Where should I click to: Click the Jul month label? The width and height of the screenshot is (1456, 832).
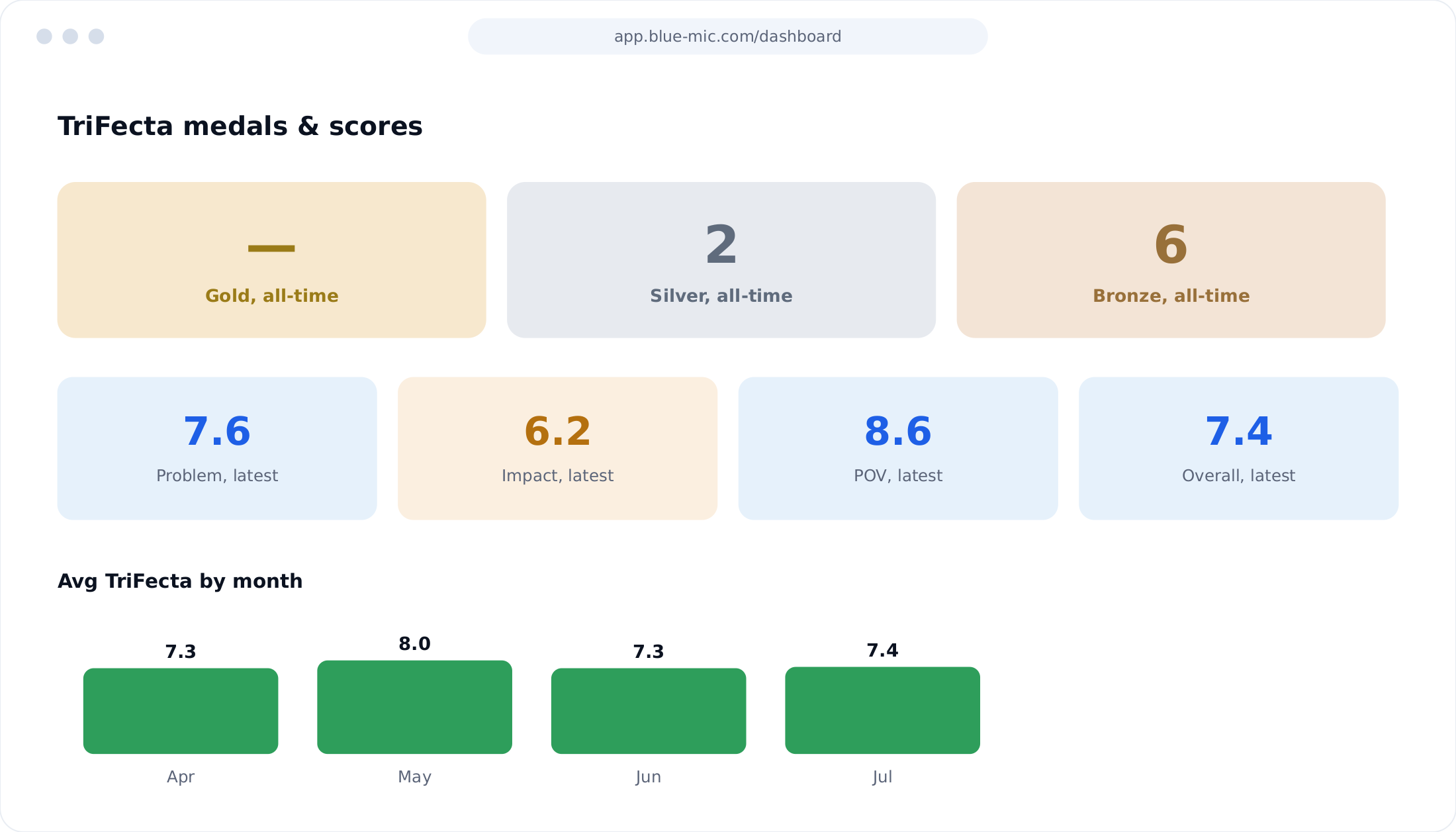click(882, 777)
